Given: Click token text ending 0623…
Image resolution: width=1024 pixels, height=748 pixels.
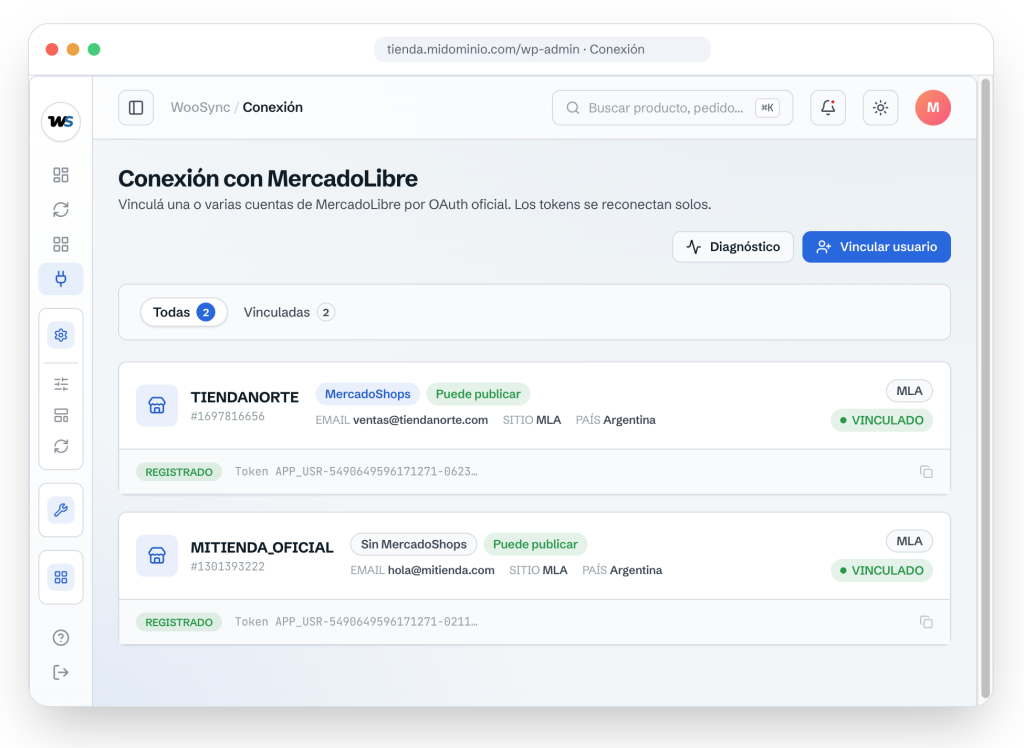Looking at the screenshot, I should pos(357,472).
